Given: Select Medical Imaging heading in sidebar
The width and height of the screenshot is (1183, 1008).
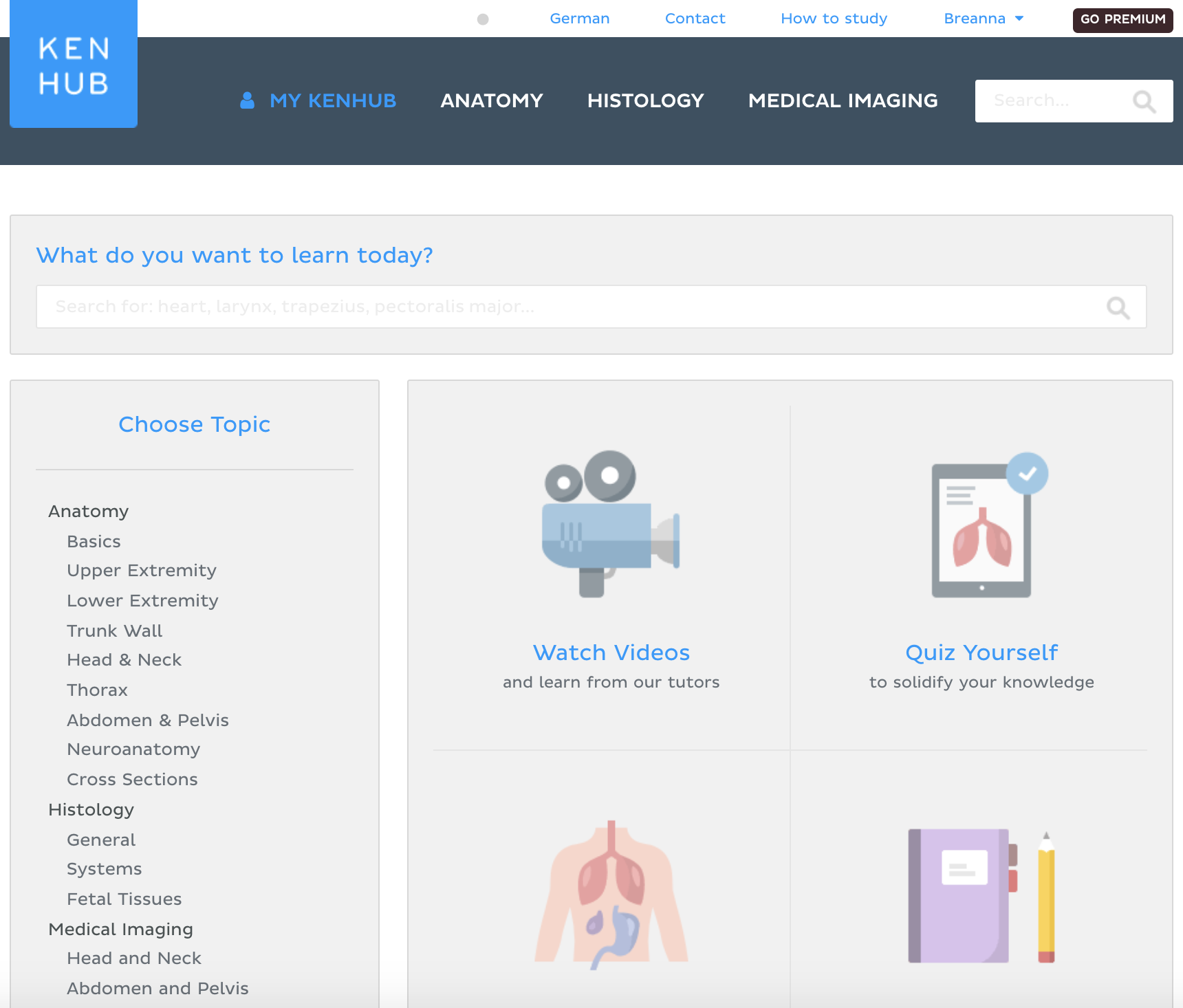Looking at the screenshot, I should [x=121, y=930].
